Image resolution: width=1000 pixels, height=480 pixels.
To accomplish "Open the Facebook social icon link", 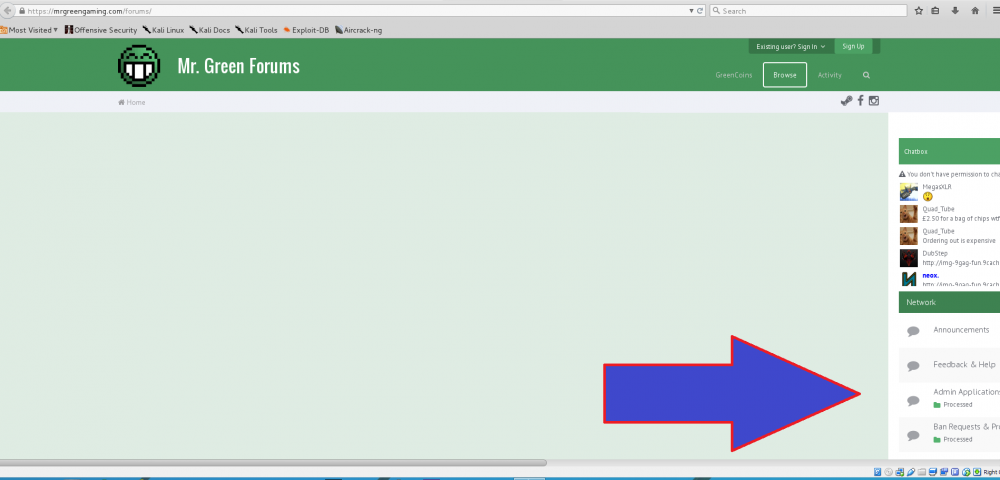I will [x=860, y=101].
